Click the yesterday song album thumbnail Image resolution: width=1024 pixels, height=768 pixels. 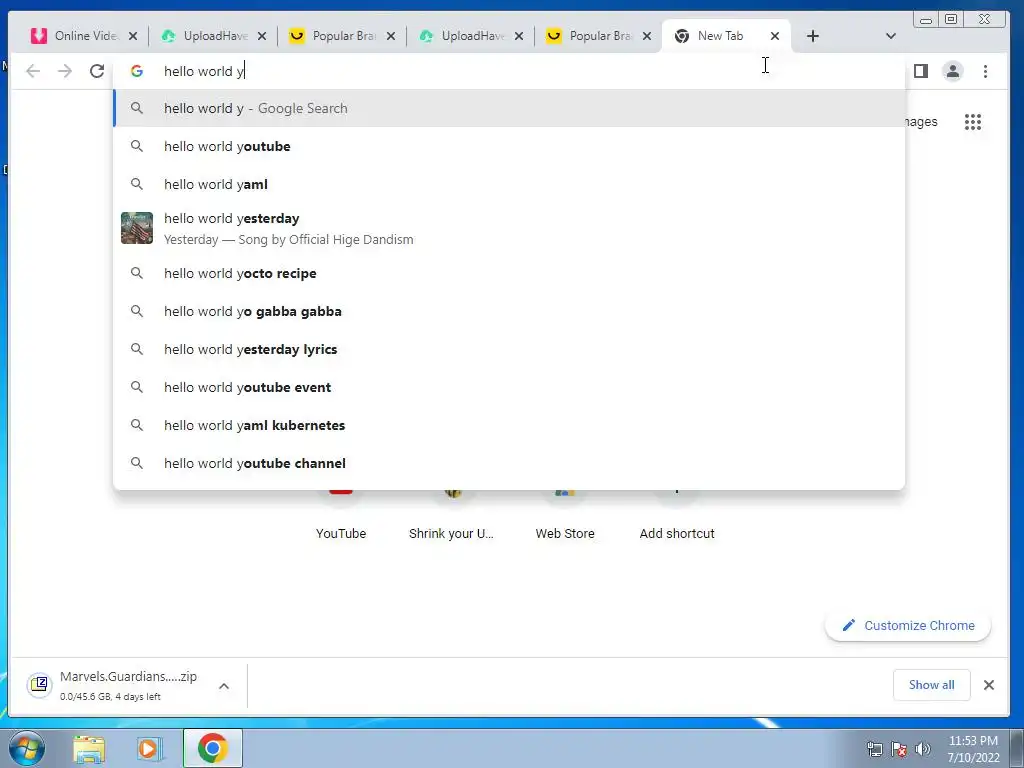[137, 228]
